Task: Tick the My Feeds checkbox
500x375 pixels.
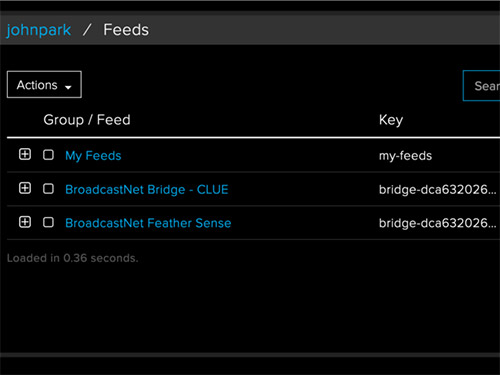Action: (48, 155)
